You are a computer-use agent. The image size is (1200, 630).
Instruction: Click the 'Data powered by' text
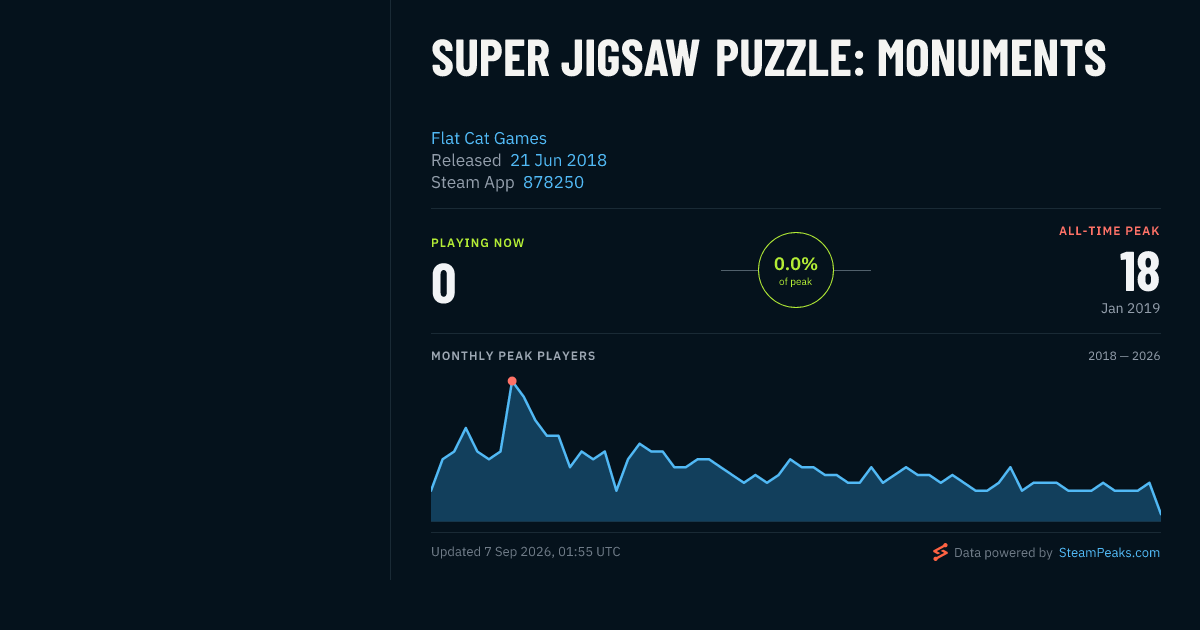coord(1003,552)
